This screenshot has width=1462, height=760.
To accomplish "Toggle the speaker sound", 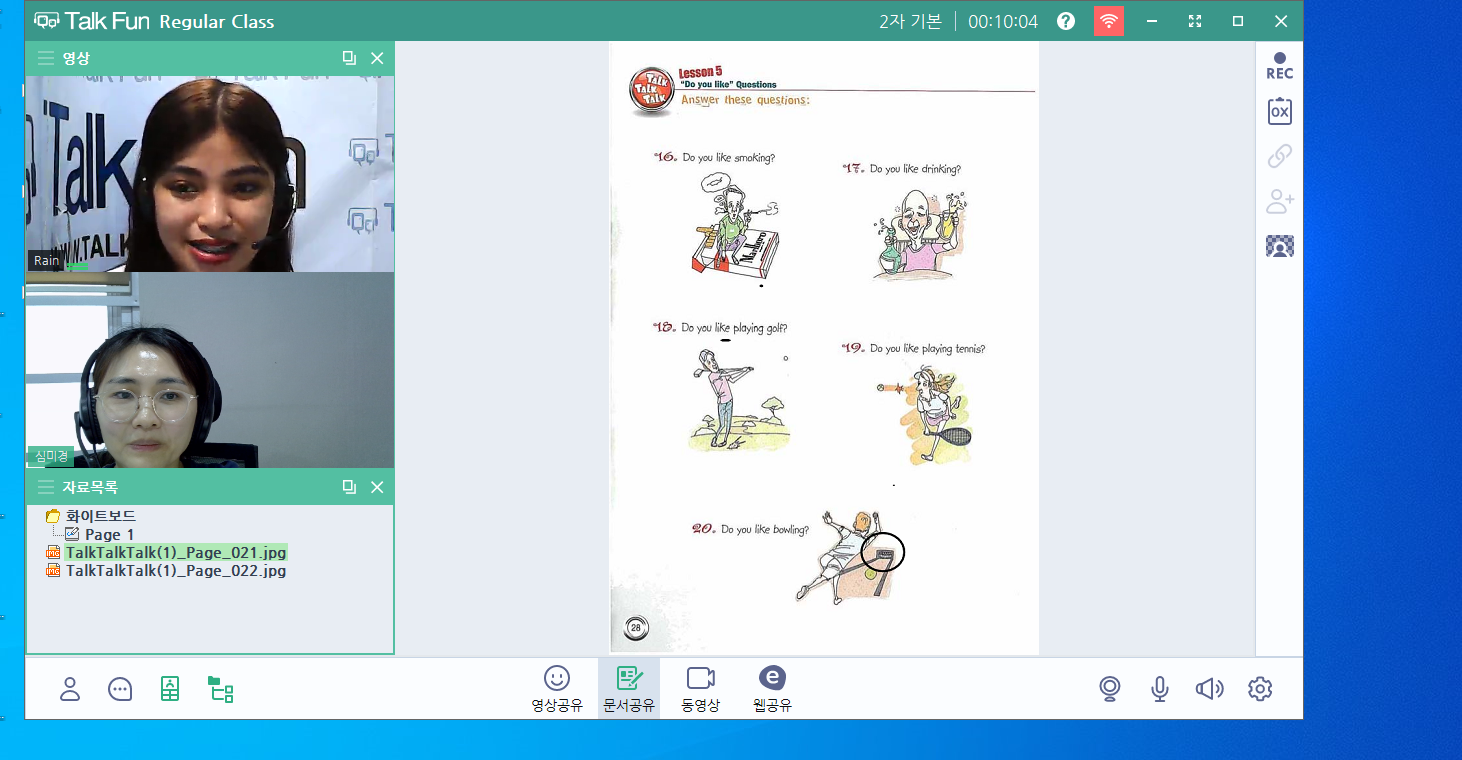I will click(1209, 689).
